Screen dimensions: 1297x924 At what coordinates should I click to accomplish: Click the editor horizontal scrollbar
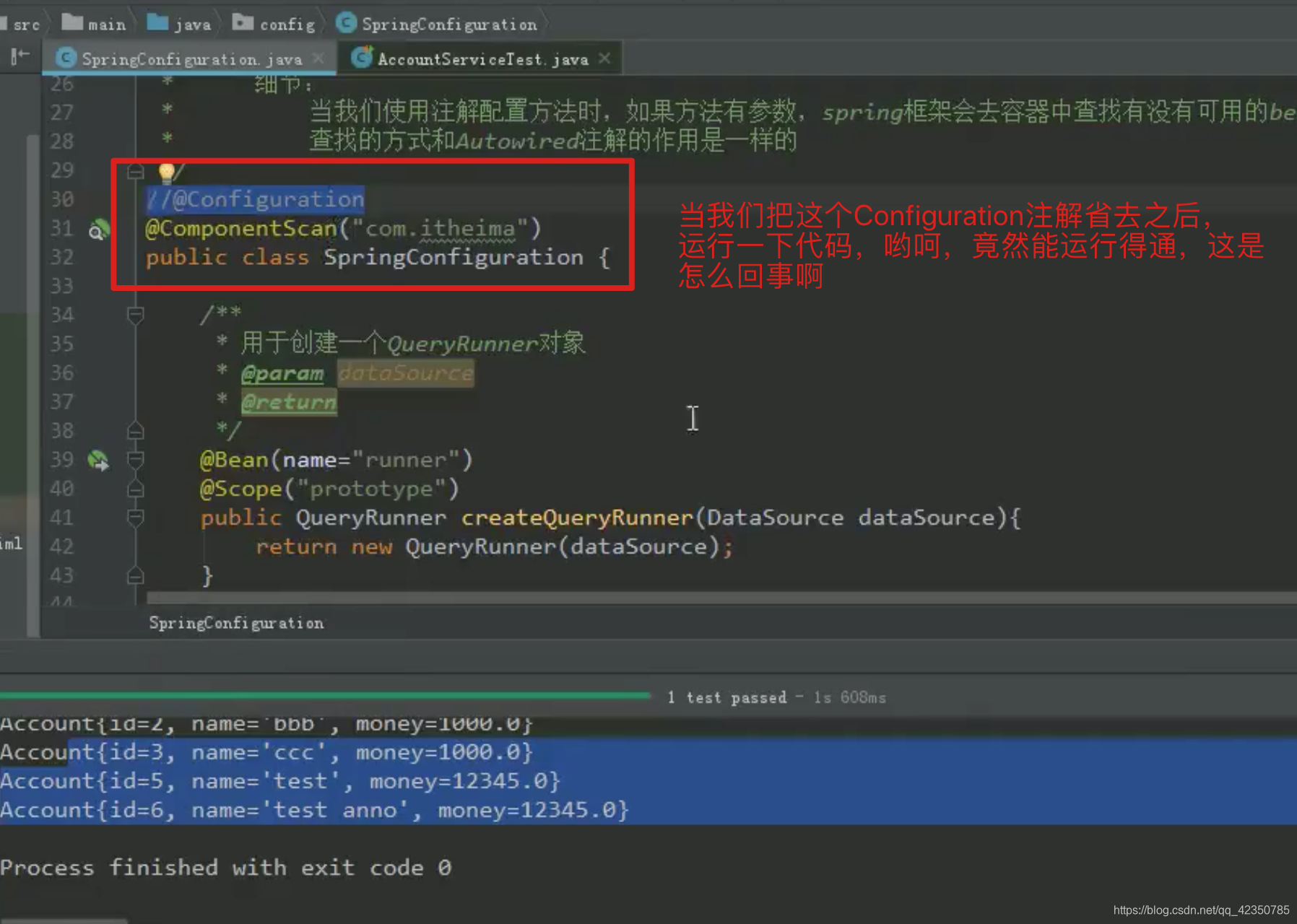721,598
